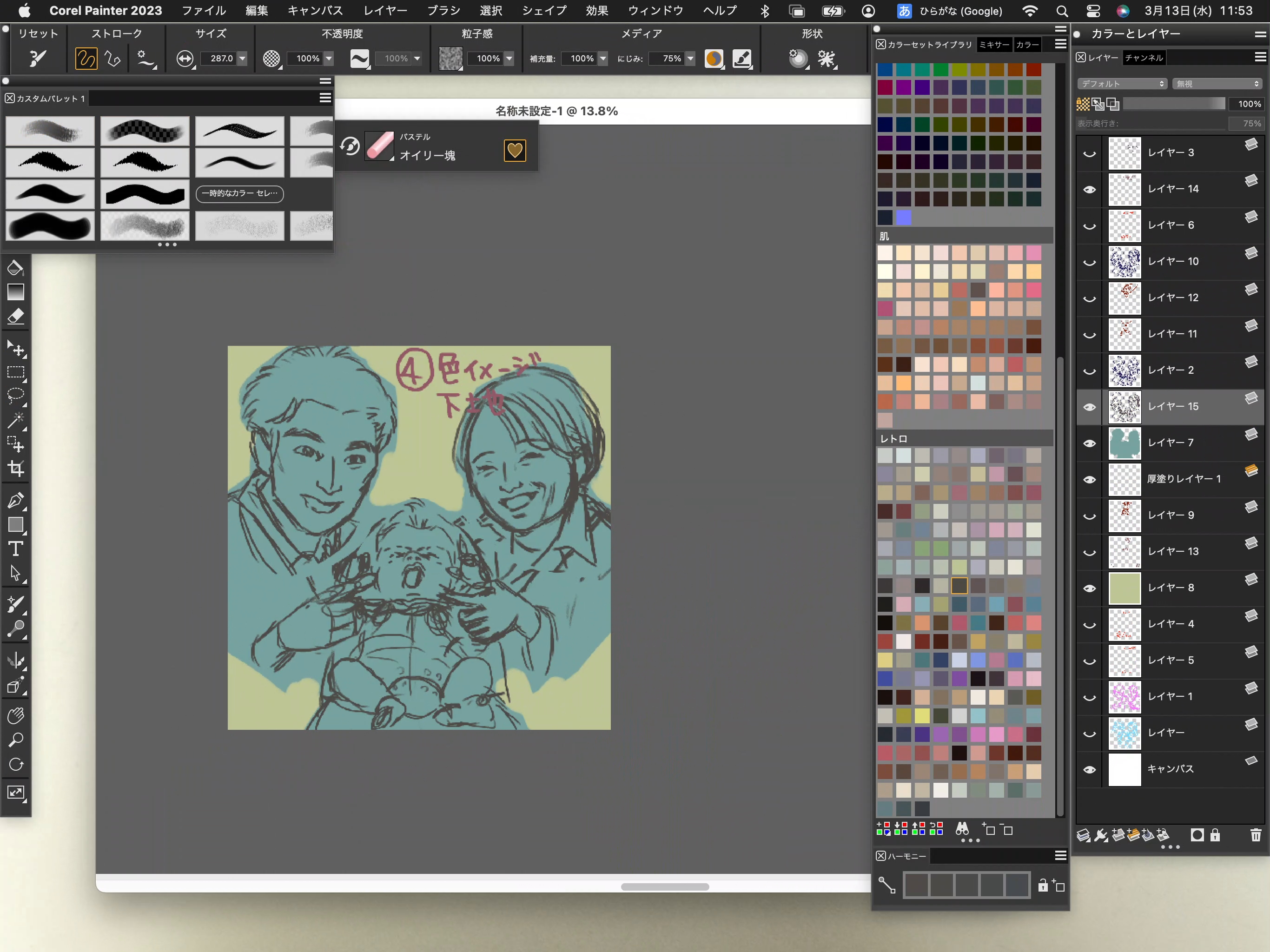The width and height of the screenshot is (1270, 952).
Task: Select the Magic Wand tool
Action: click(15, 420)
